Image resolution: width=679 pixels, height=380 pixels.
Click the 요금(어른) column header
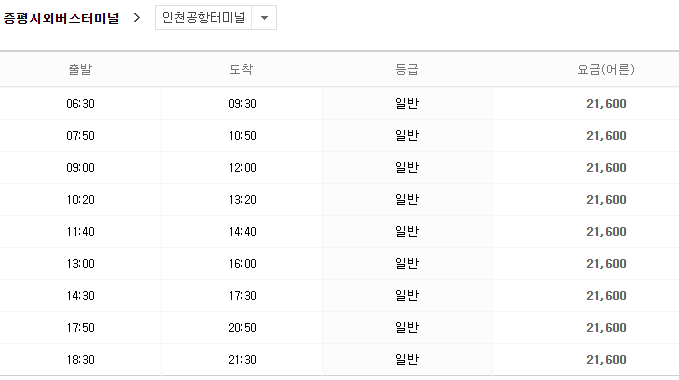606,69
